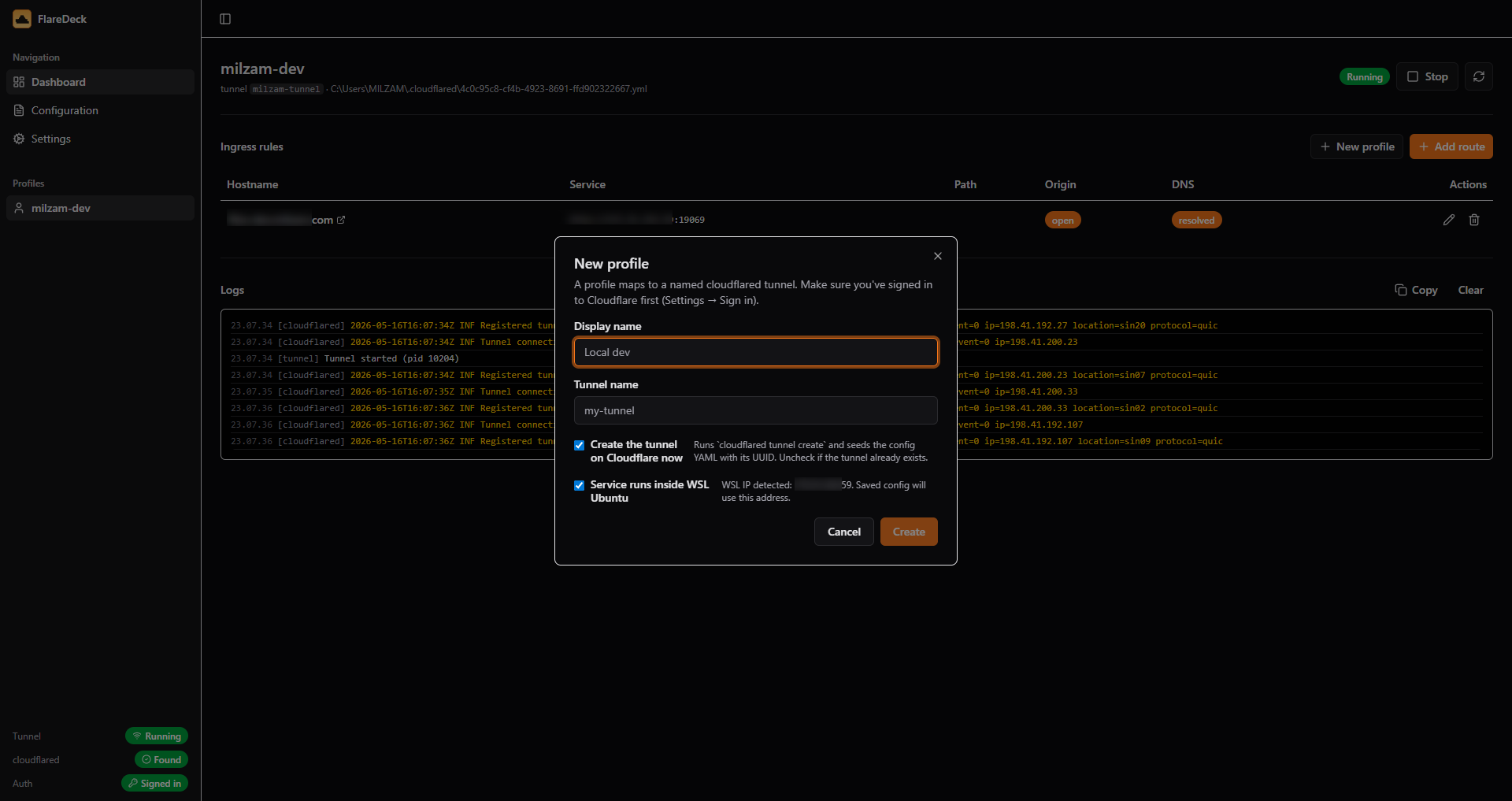Click the milzam-dev page title
Screen dimensions: 1512x801
pyautogui.click(x=262, y=69)
